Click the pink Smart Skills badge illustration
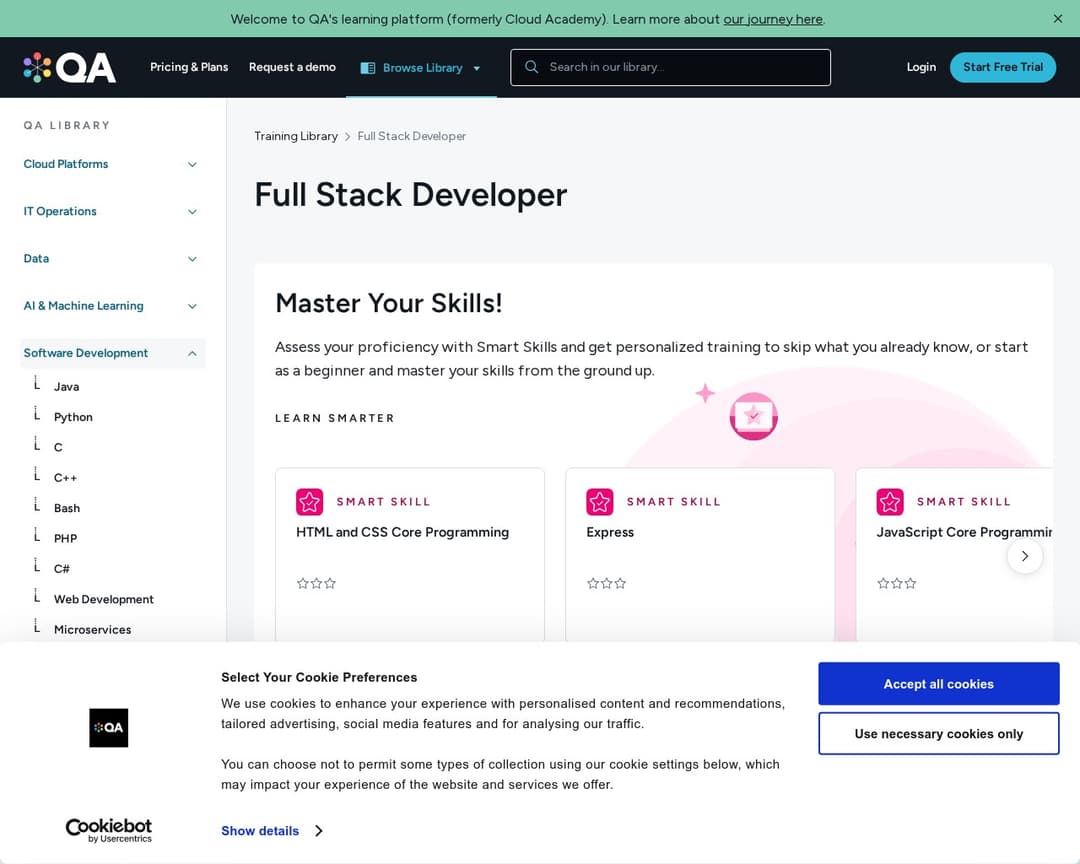This screenshot has width=1080, height=864. (x=754, y=416)
